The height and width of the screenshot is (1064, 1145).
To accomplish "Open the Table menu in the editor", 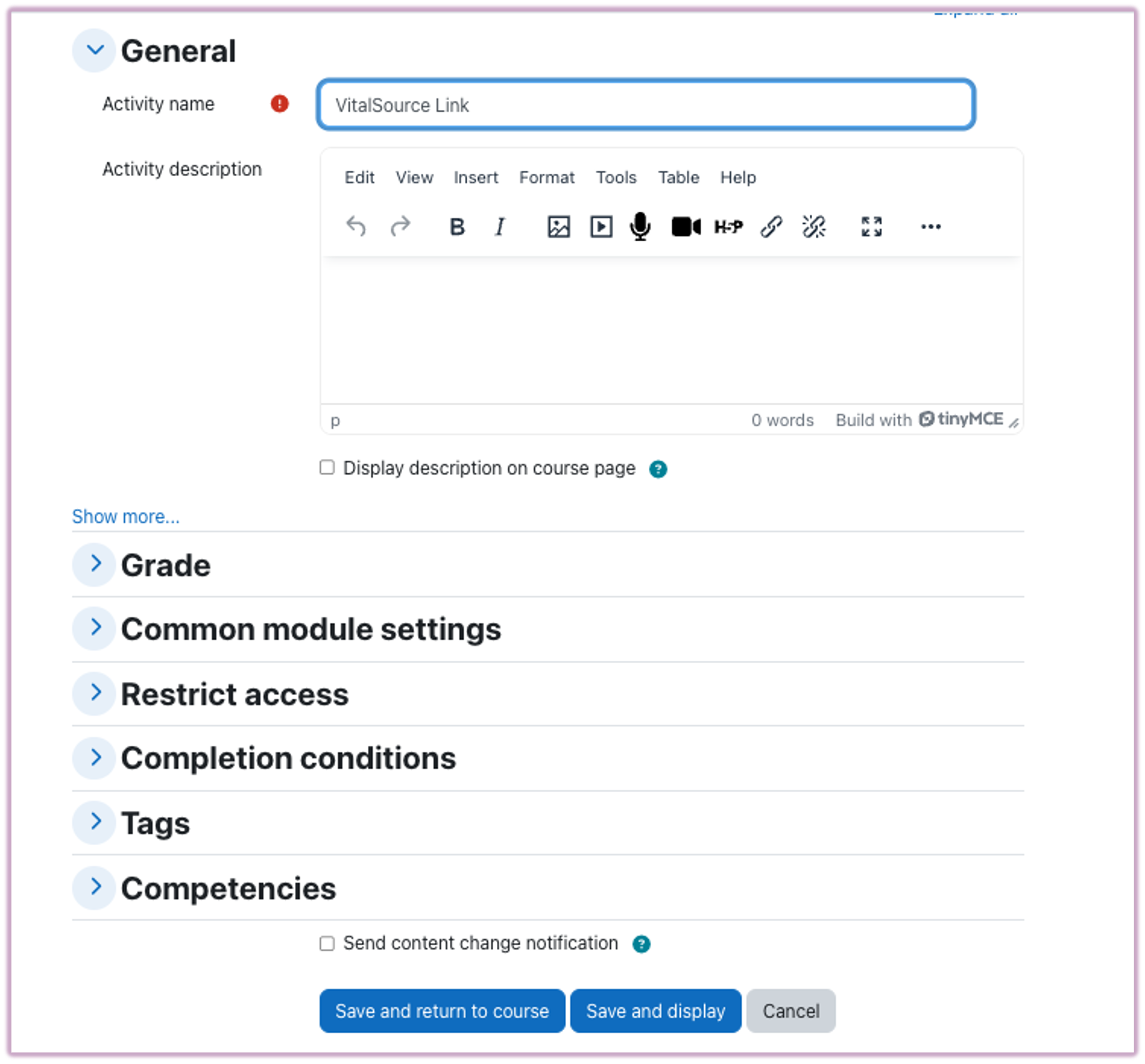I will [679, 177].
